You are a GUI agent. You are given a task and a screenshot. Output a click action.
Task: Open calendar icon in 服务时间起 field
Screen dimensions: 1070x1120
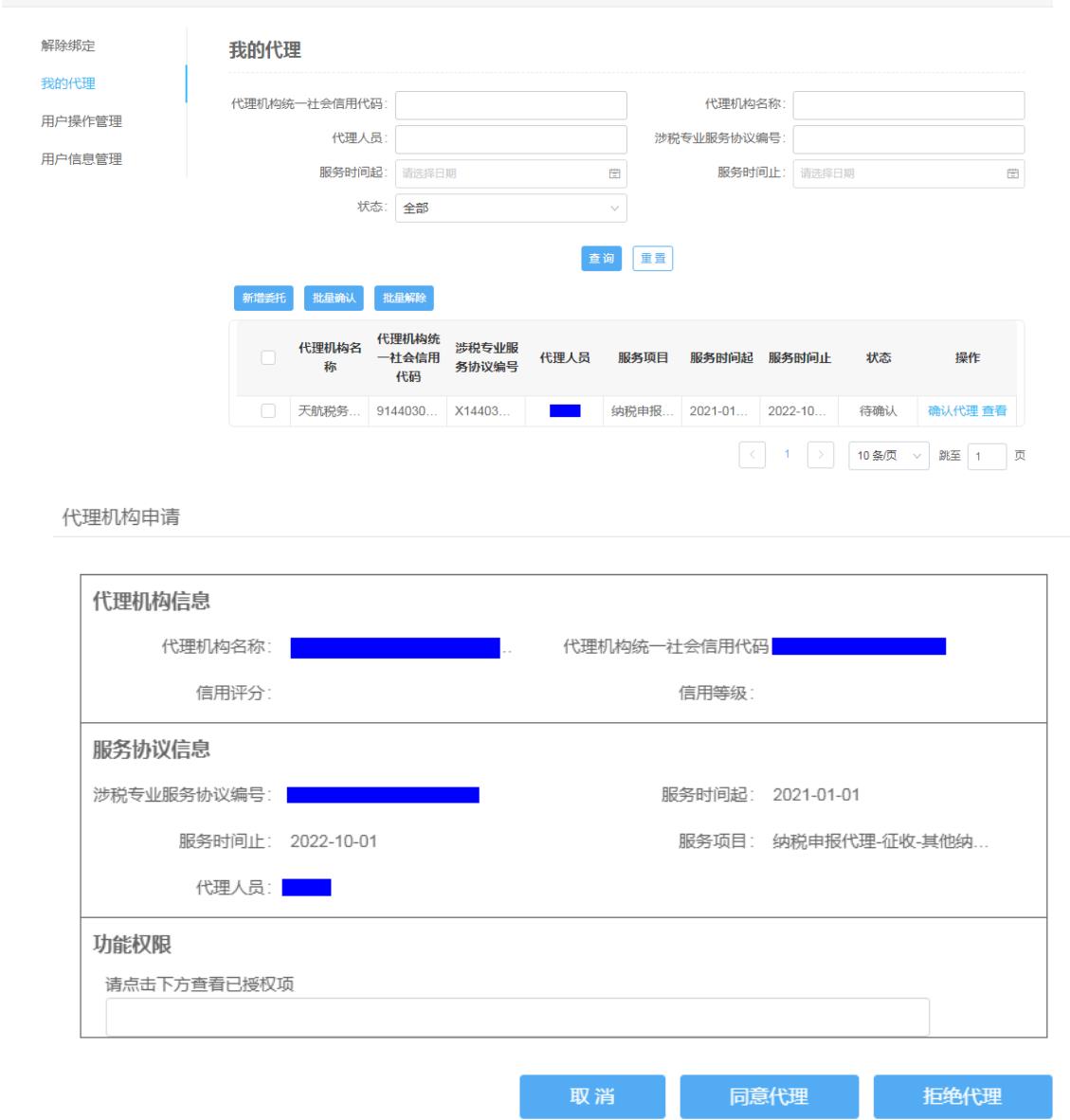click(614, 174)
